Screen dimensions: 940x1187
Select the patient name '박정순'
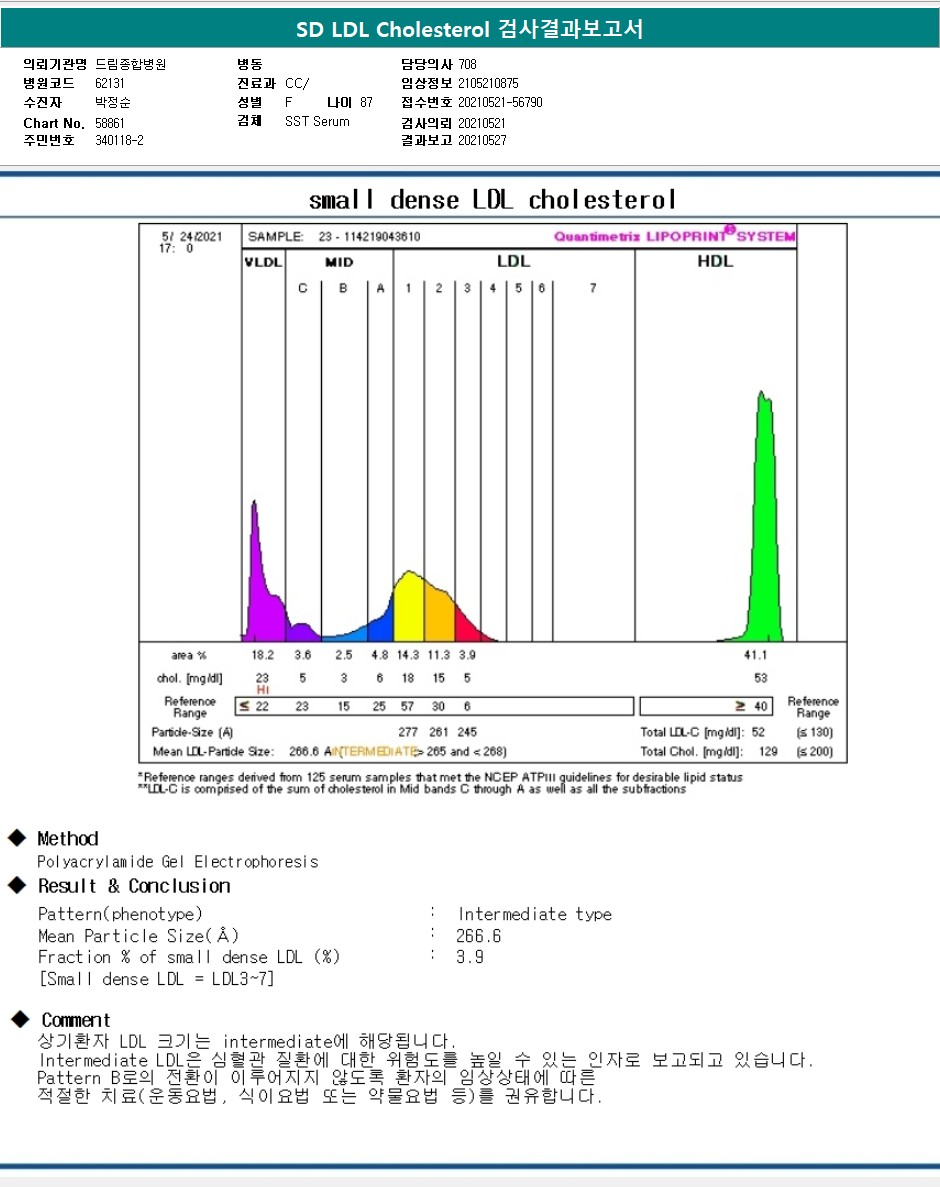[x=113, y=102]
